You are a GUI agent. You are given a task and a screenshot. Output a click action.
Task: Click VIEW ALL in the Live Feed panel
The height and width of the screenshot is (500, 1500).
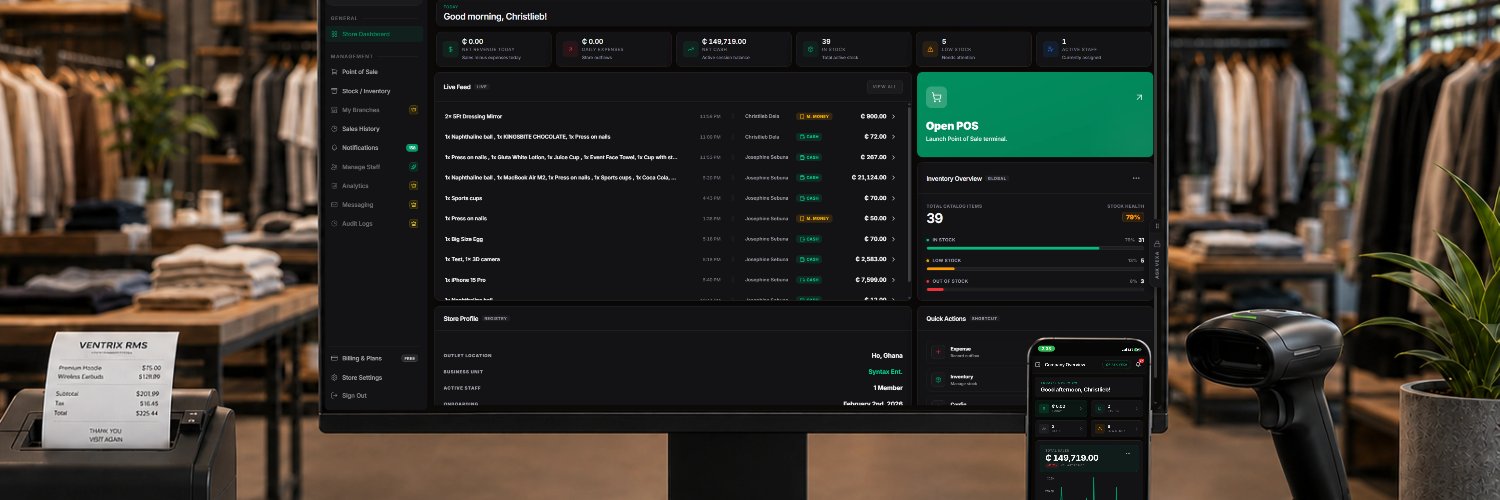(x=884, y=87)
